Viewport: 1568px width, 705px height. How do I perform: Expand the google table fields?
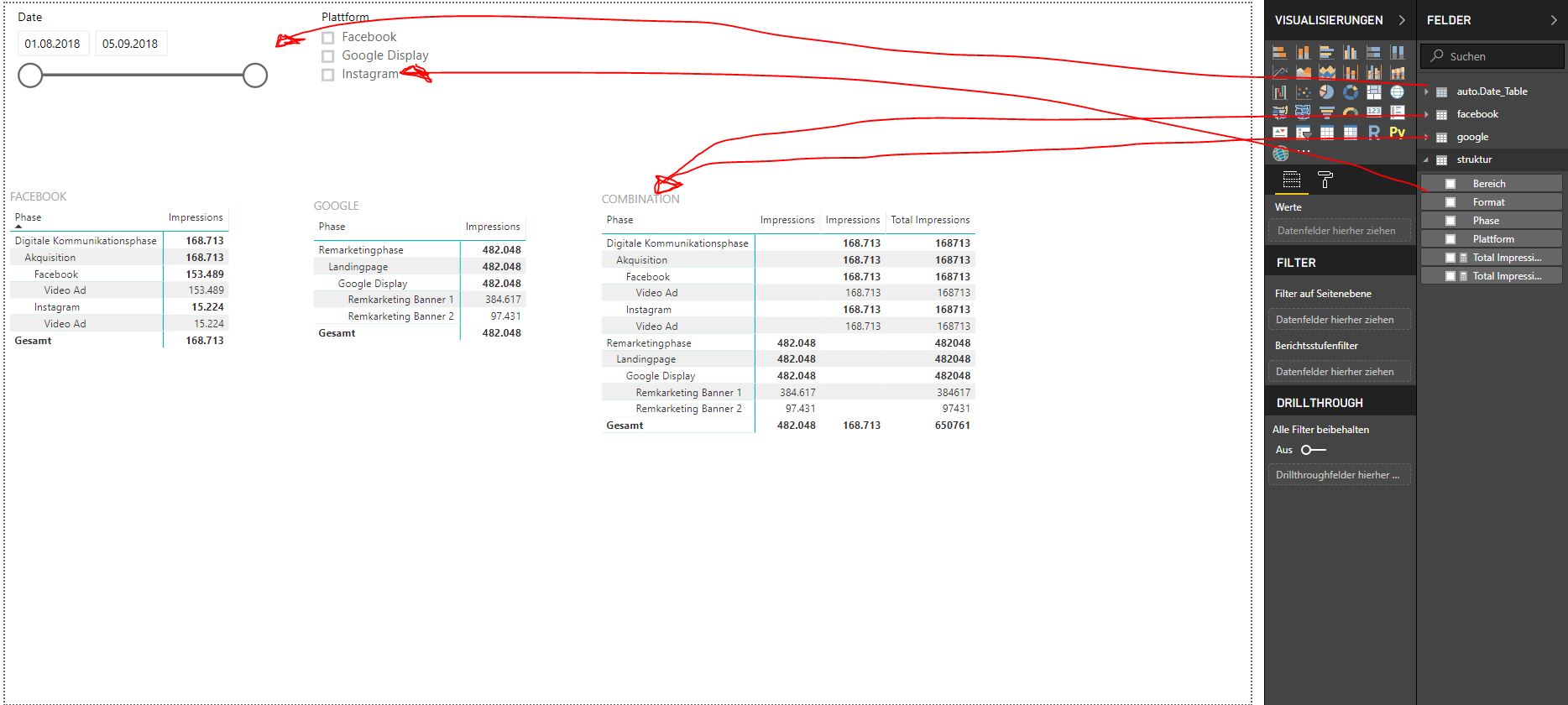coord(1426,137)
